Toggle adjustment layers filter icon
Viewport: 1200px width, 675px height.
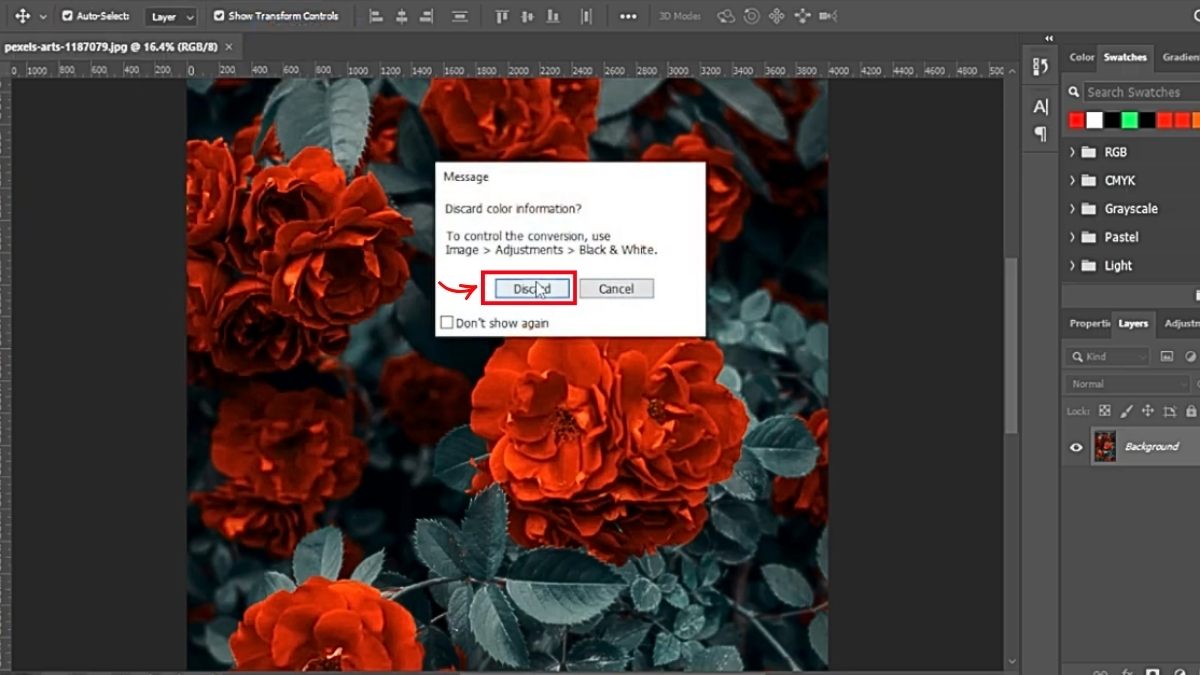[1191, 356]
